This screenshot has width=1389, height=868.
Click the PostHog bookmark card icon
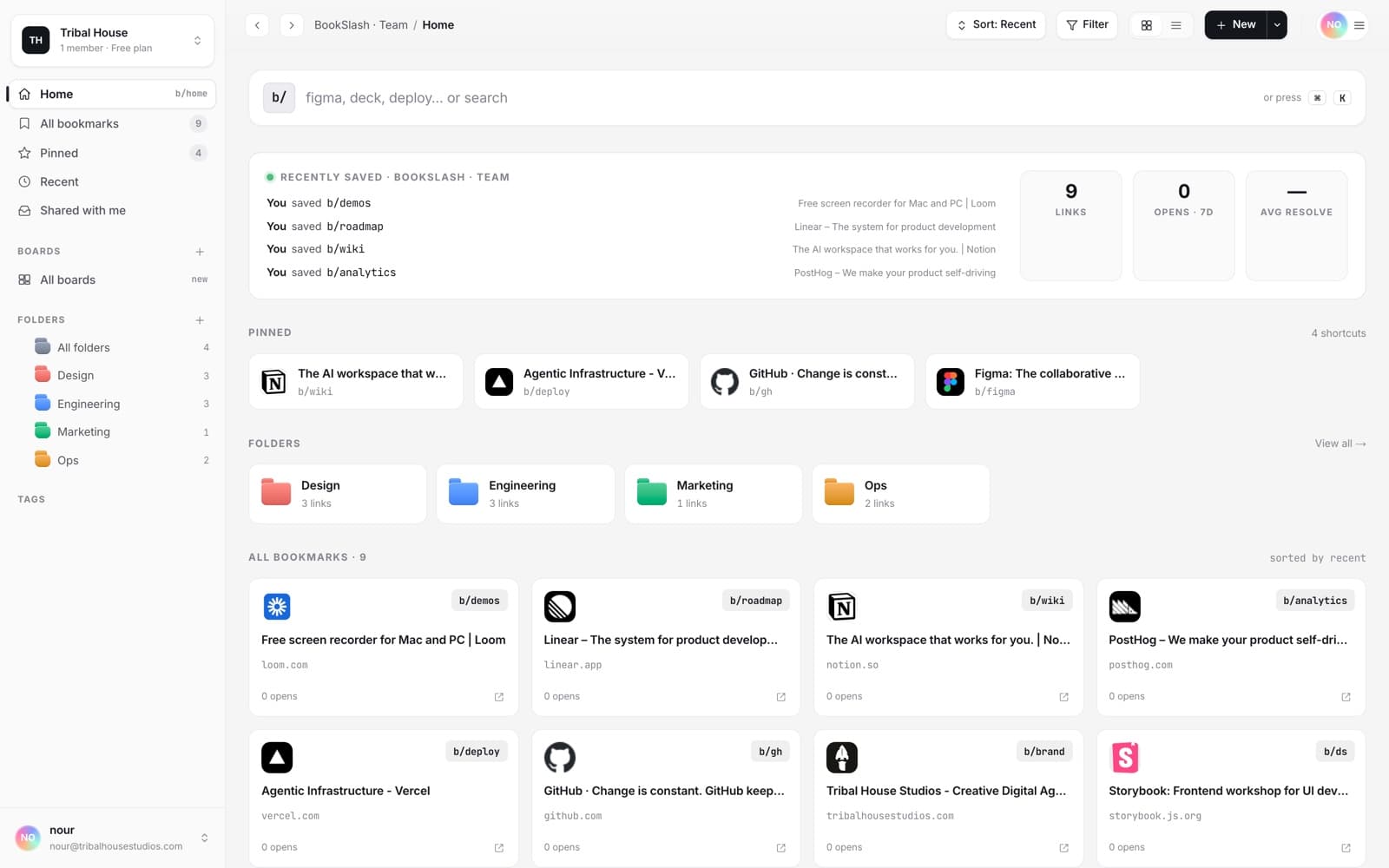[1125, 607]
